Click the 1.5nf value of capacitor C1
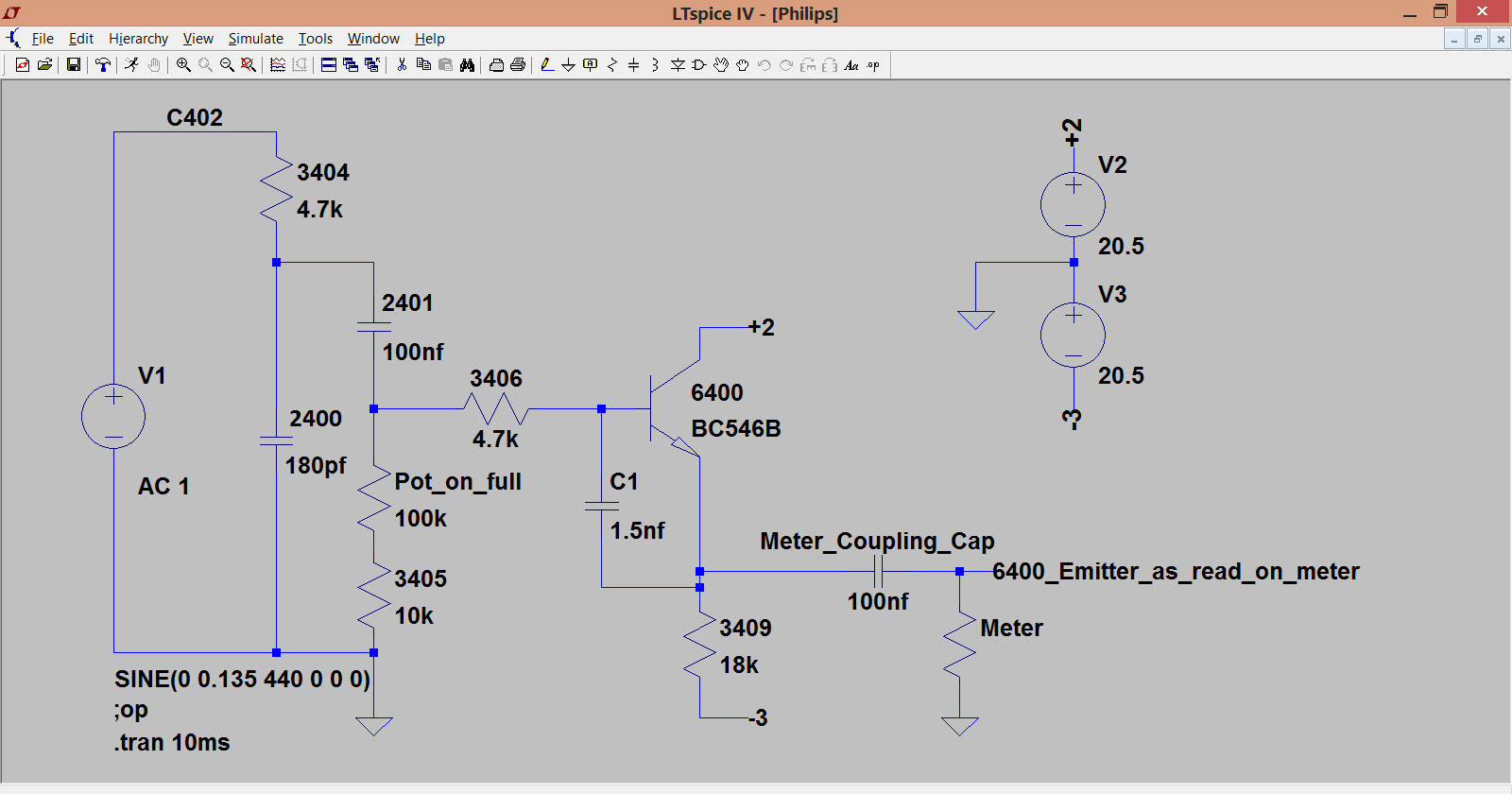1512x794 pixels. coord(637,530)
